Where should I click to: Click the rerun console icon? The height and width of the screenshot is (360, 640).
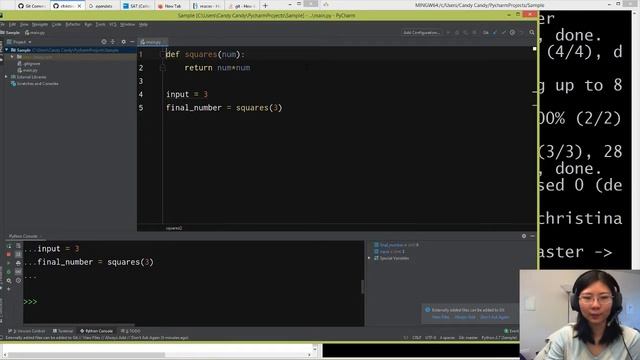click(x=9, y=246)
